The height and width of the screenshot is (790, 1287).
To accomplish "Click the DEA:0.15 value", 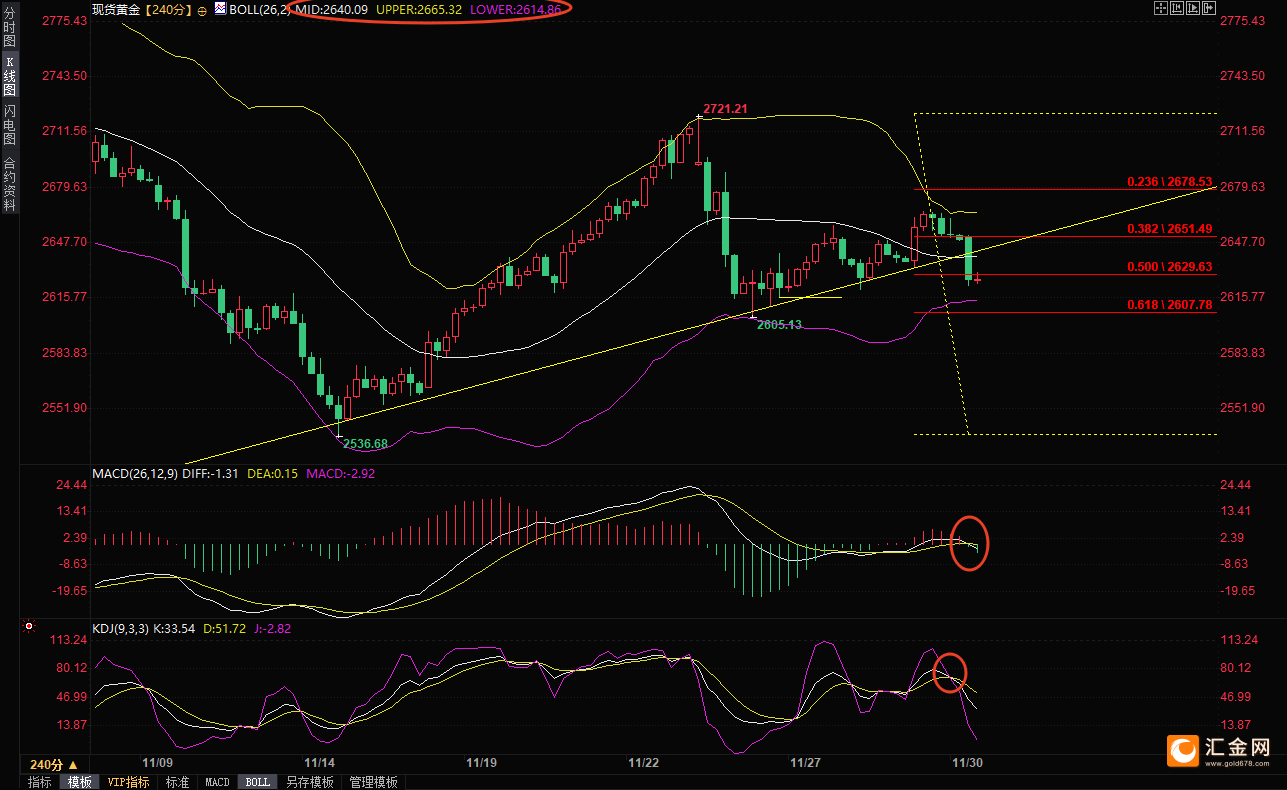I will (272, 473).
